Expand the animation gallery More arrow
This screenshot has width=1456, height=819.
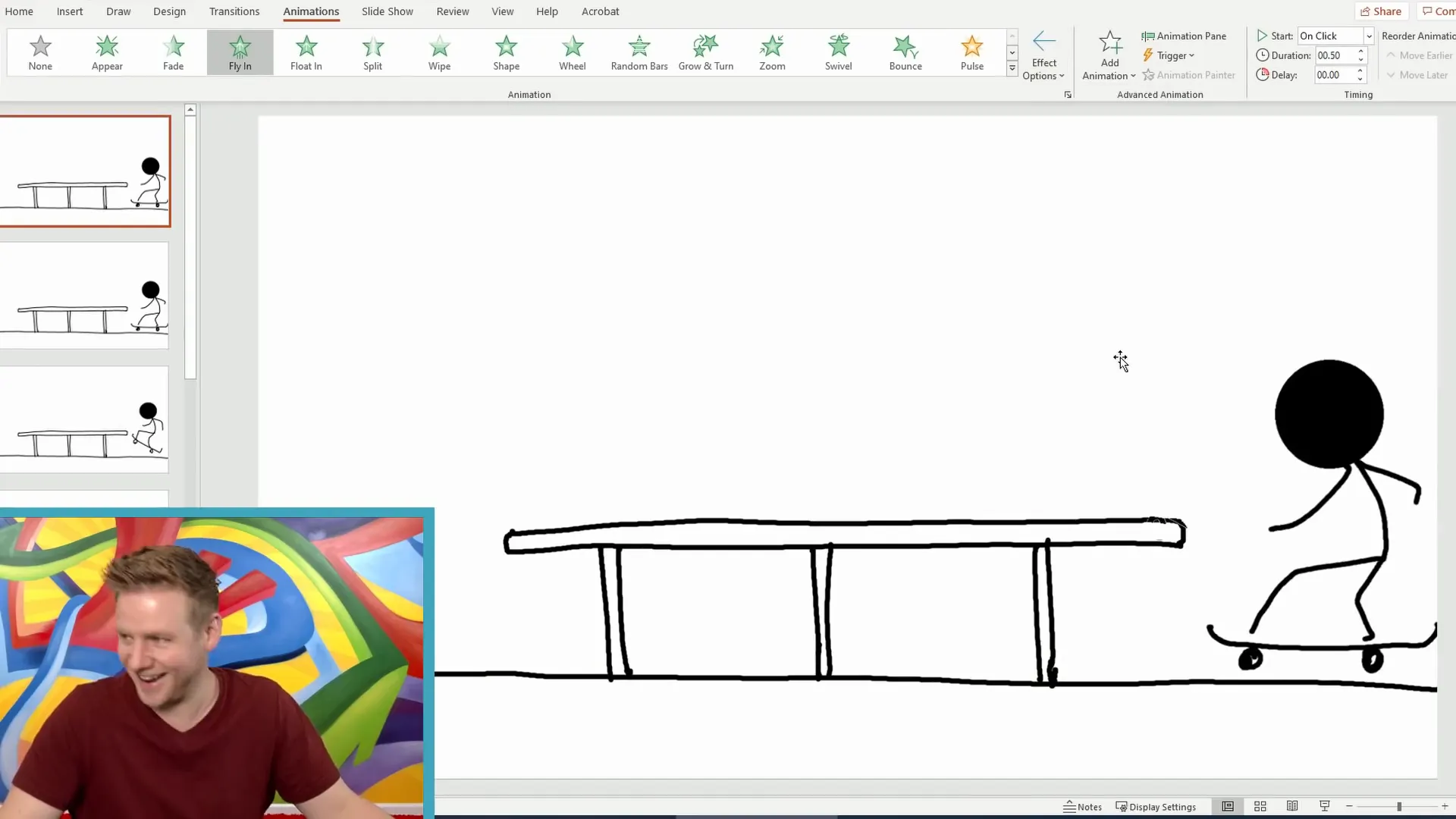click(1012, 68)
